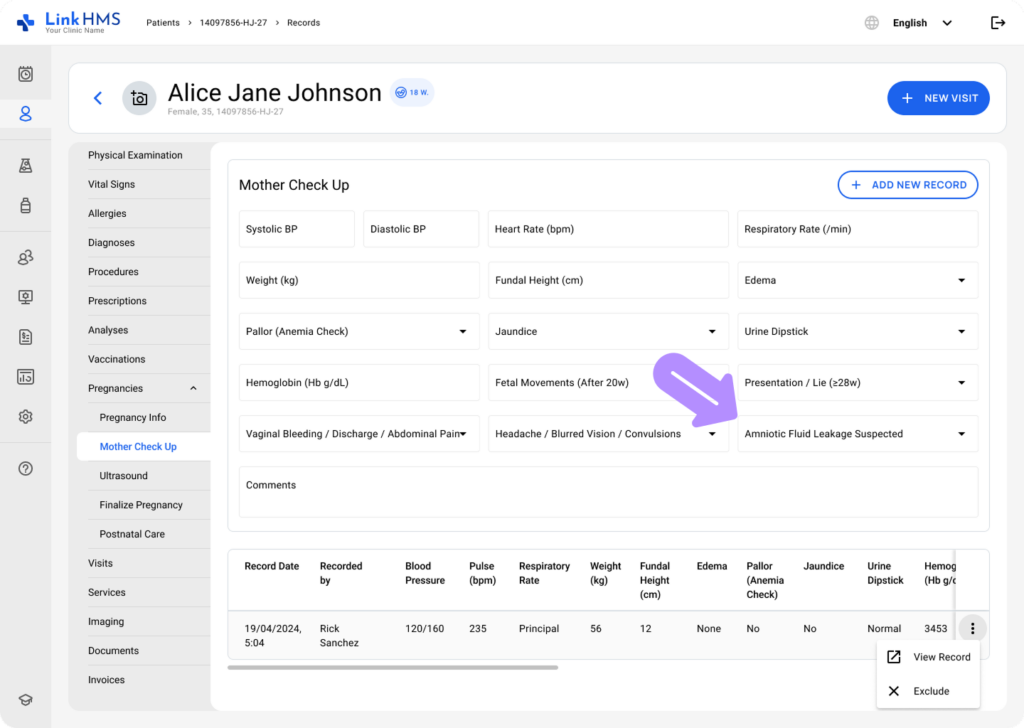Go back using the left arrow
Image resolution: width=1024 pixels, height=728 pixels.
tap(98, 98)
